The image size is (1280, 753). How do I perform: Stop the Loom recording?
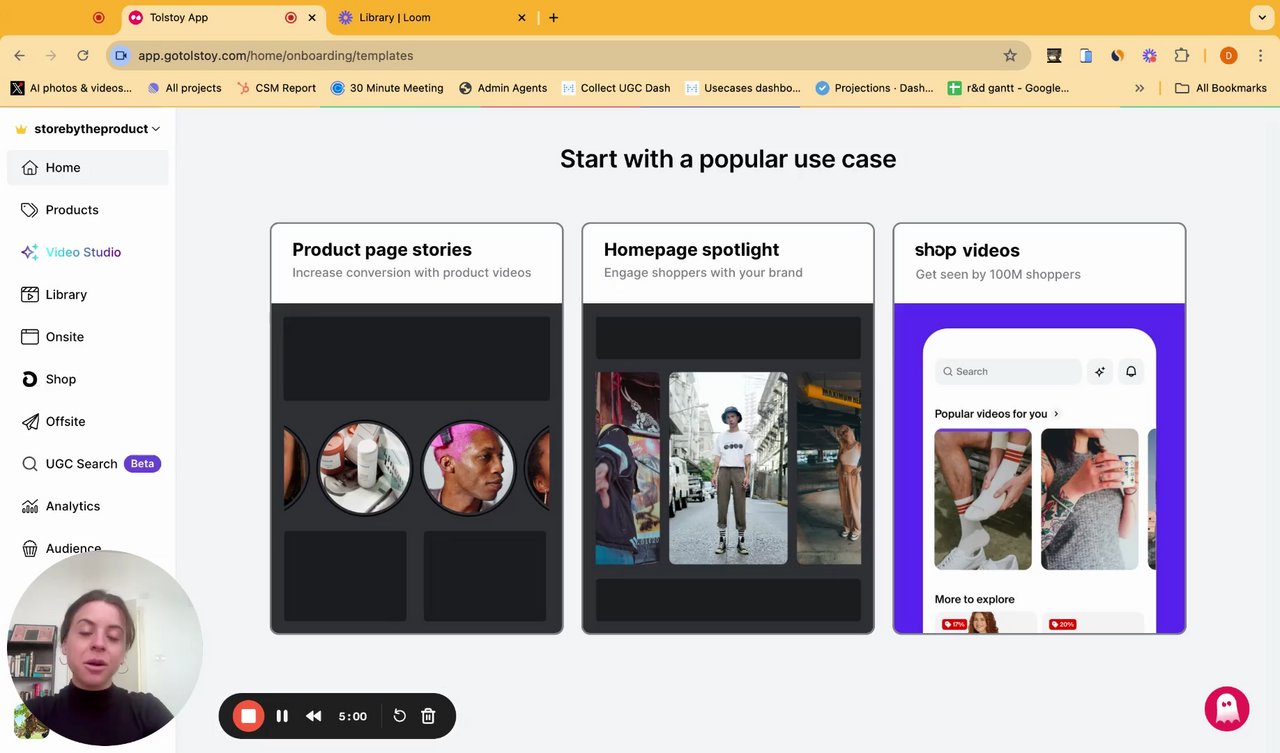(x=248, y=716)
